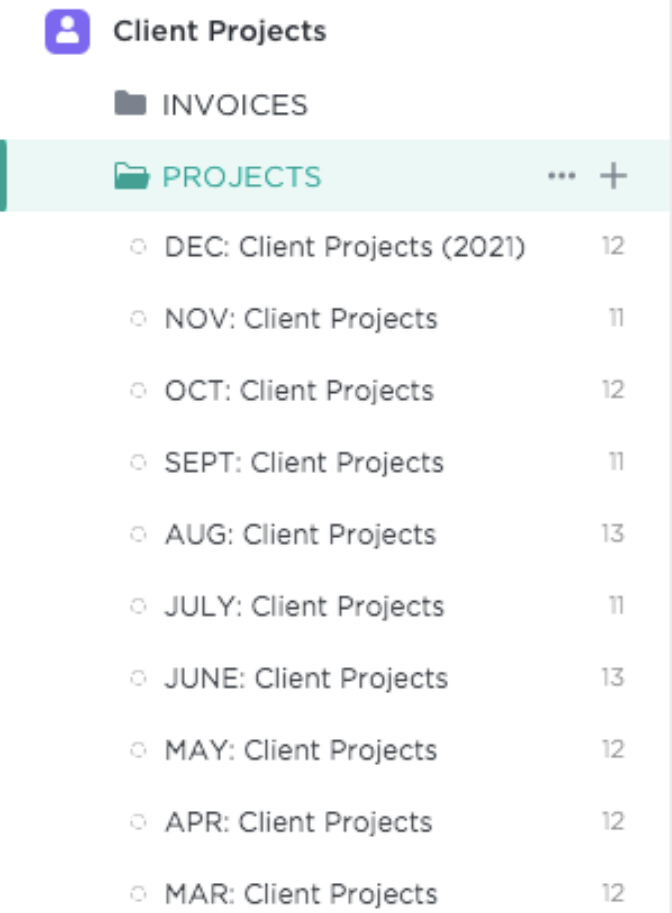The image size is (672, 913).
Task: Select SEPT: Client Projects list
Action: [304, 463]
